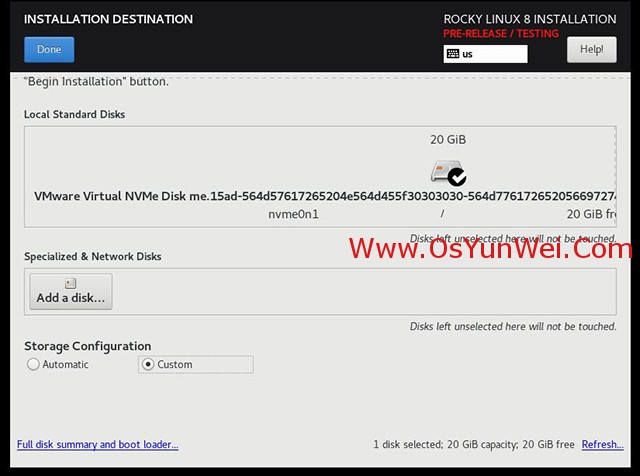640x476 pixels.
Task: Click the small disk icon in Add a disk
Action: (71, 283)
